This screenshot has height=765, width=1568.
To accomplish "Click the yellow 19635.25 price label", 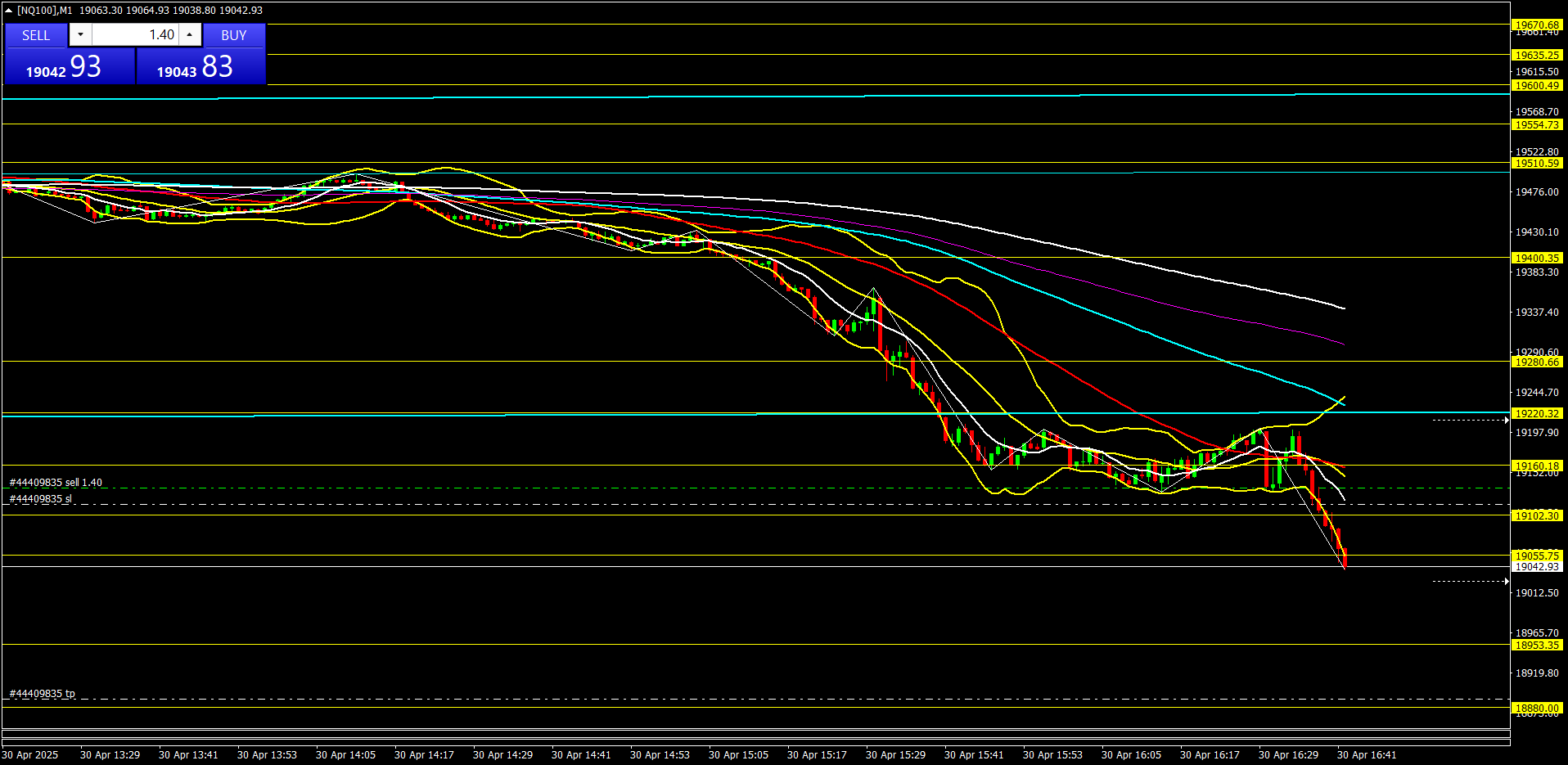I will pyautogui.click(x=1537, y=56).
